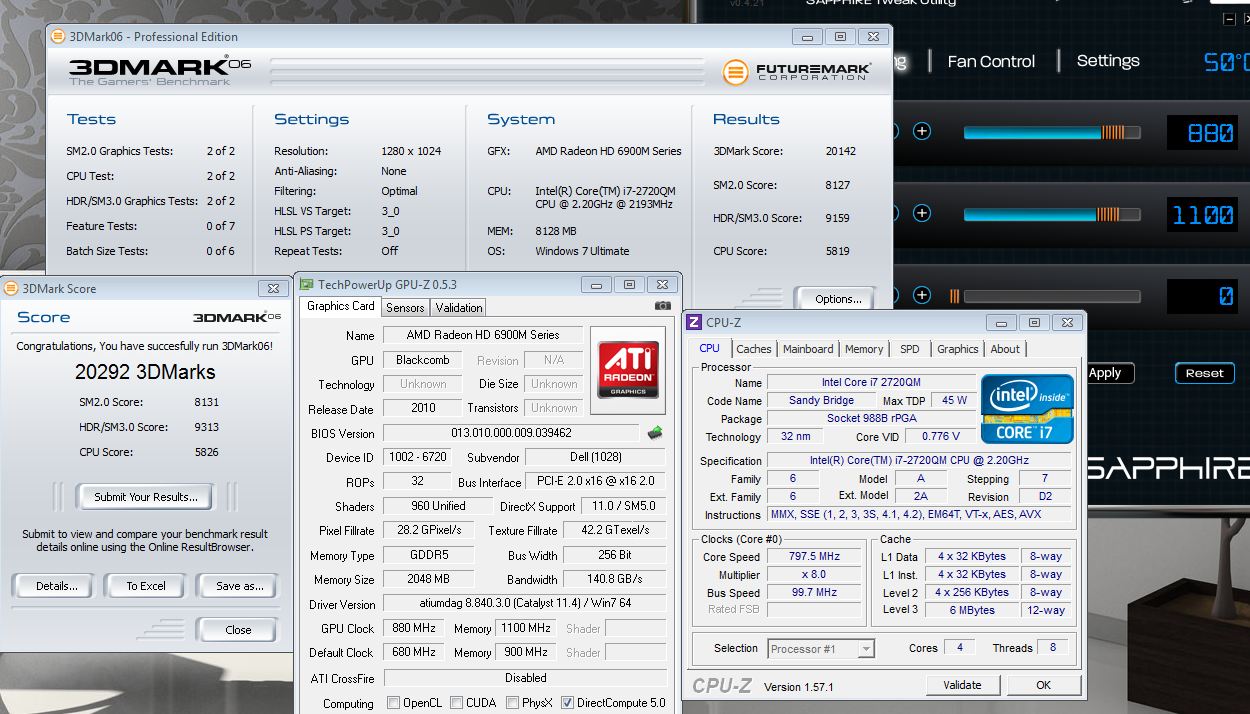Click the Specification field in CPU-Z
Image resolution: width=1250 pixels, height=714 pixels.
(x=919, y=461)
